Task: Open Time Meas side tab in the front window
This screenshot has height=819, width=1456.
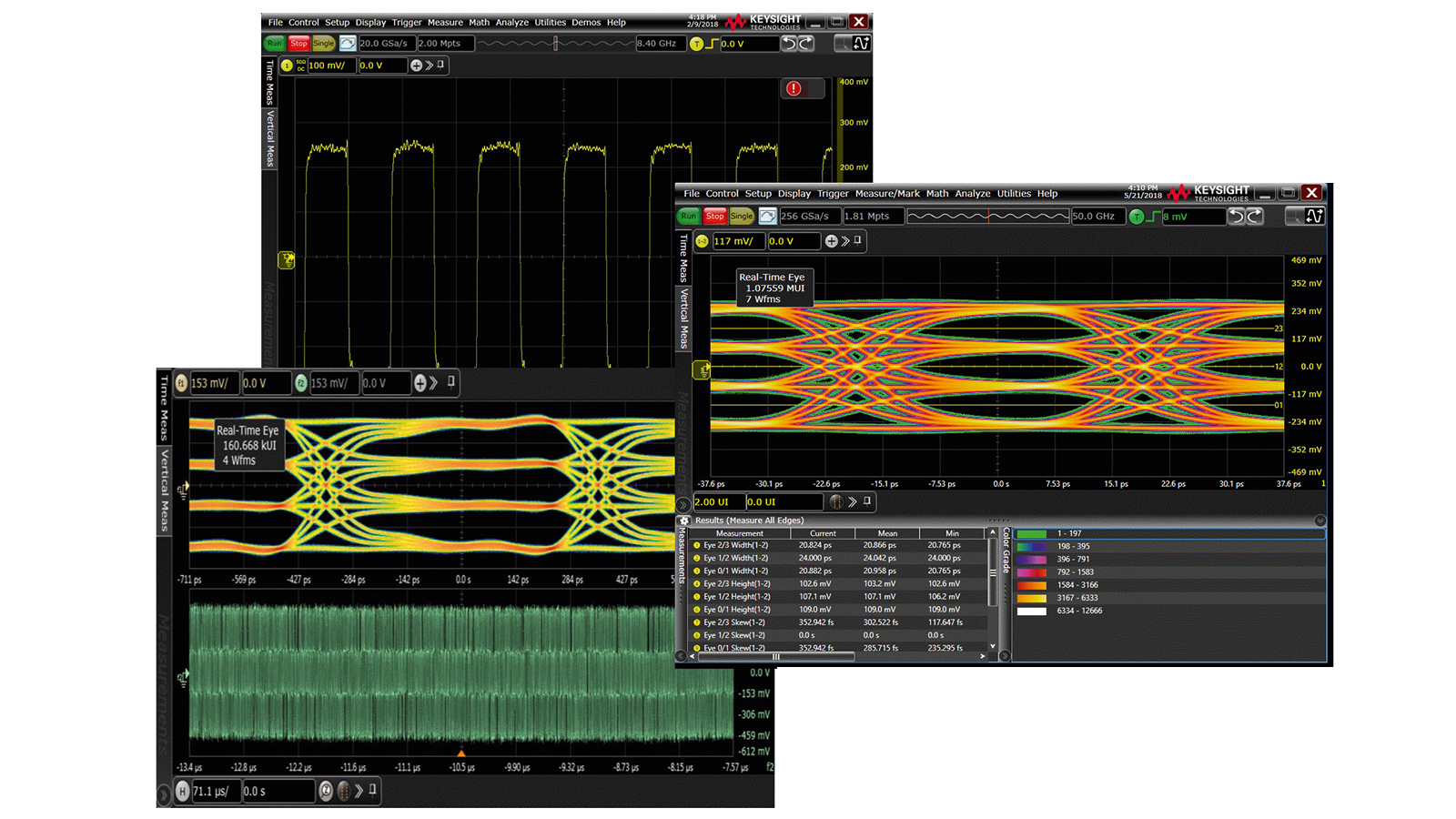Action: [x=683, y=258]
